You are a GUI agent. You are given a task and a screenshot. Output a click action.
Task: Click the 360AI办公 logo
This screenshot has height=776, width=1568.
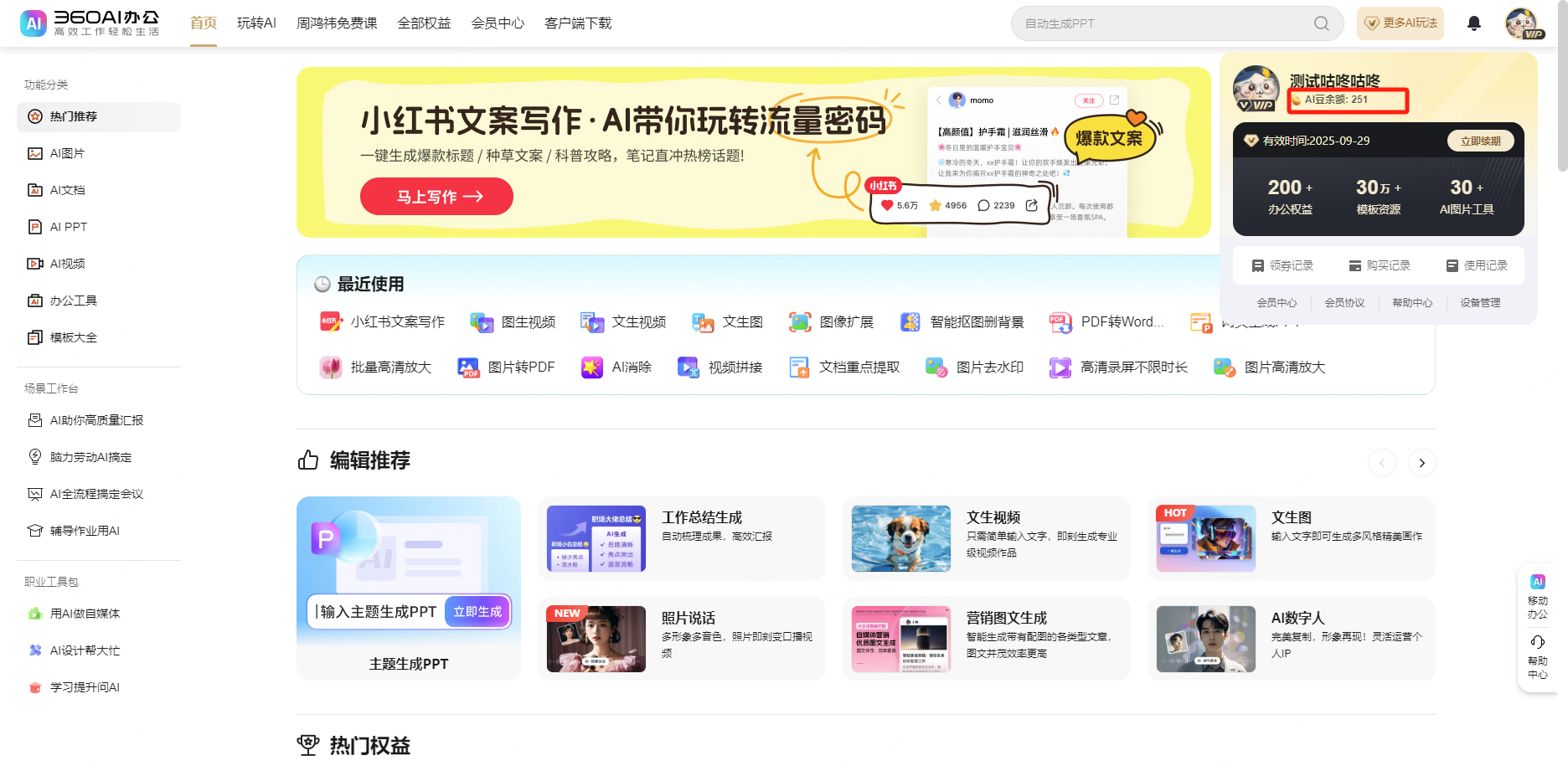90,23
